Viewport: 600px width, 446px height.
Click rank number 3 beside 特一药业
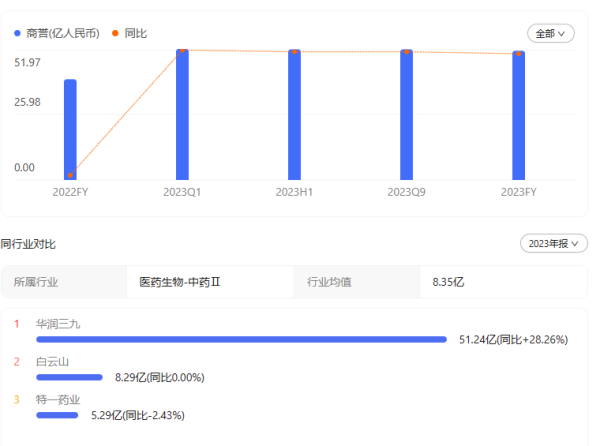click(x=16, y=400)
